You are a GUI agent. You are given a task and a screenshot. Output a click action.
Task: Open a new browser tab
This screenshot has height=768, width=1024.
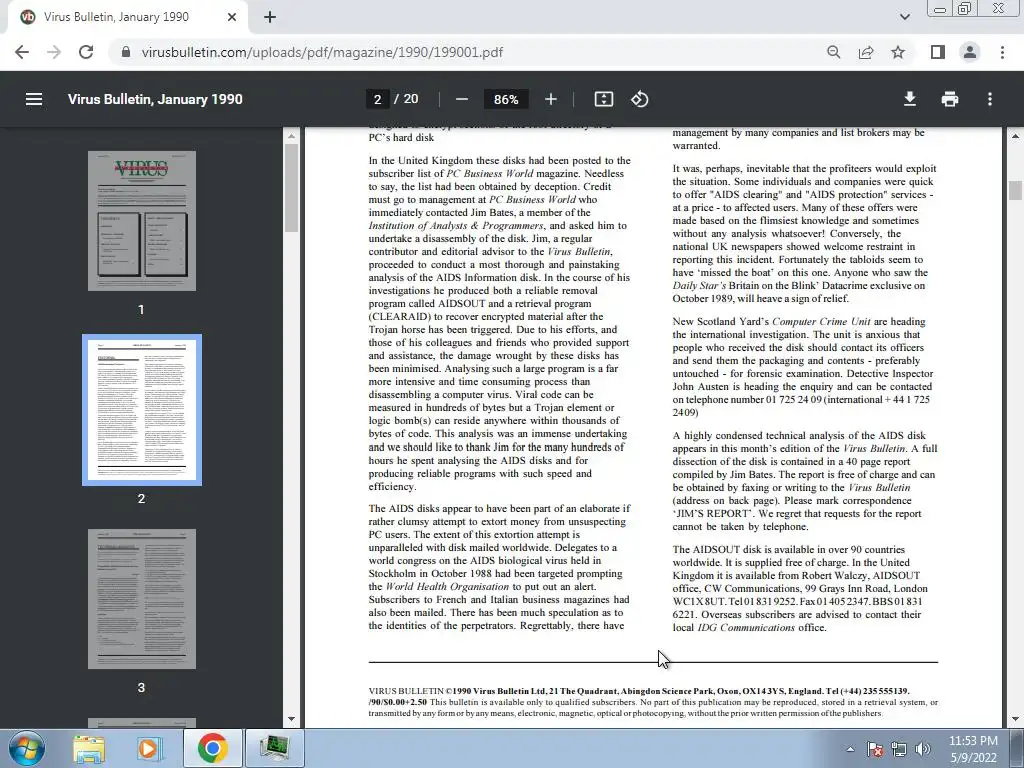click(x=270, y=17)
